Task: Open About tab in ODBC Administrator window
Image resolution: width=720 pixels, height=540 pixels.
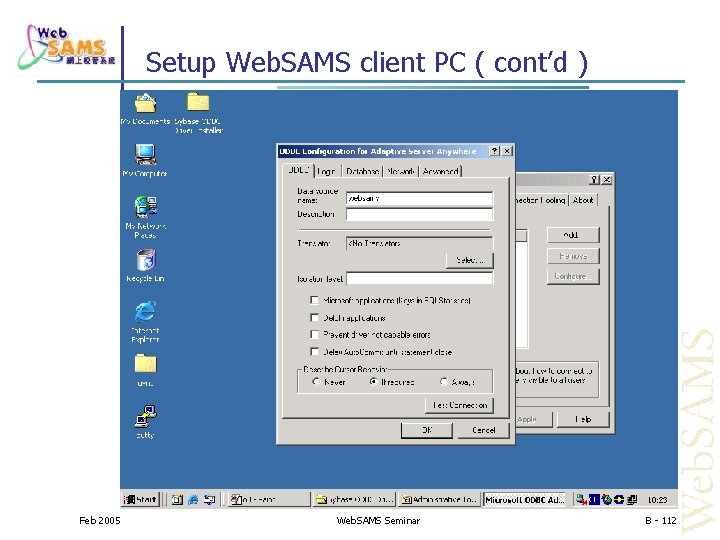Action: point(583,200)
